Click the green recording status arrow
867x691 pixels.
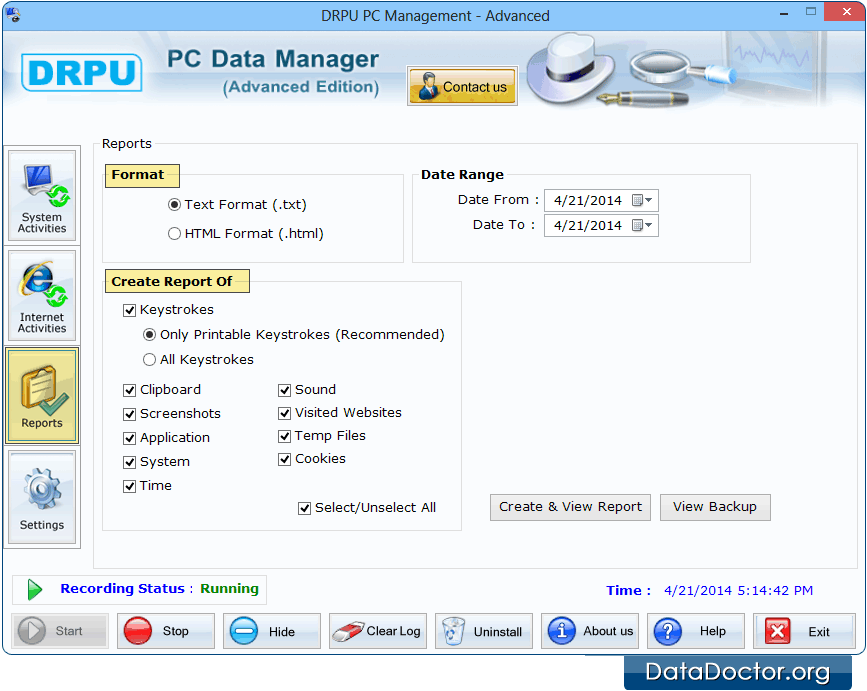pos(35,590)
